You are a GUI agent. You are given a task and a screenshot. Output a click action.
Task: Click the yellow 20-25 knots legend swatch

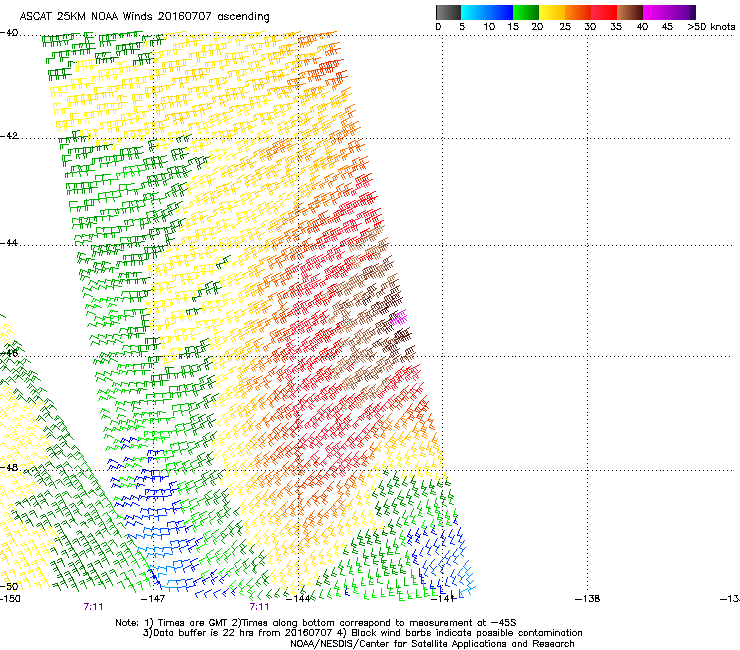[552, 12]
